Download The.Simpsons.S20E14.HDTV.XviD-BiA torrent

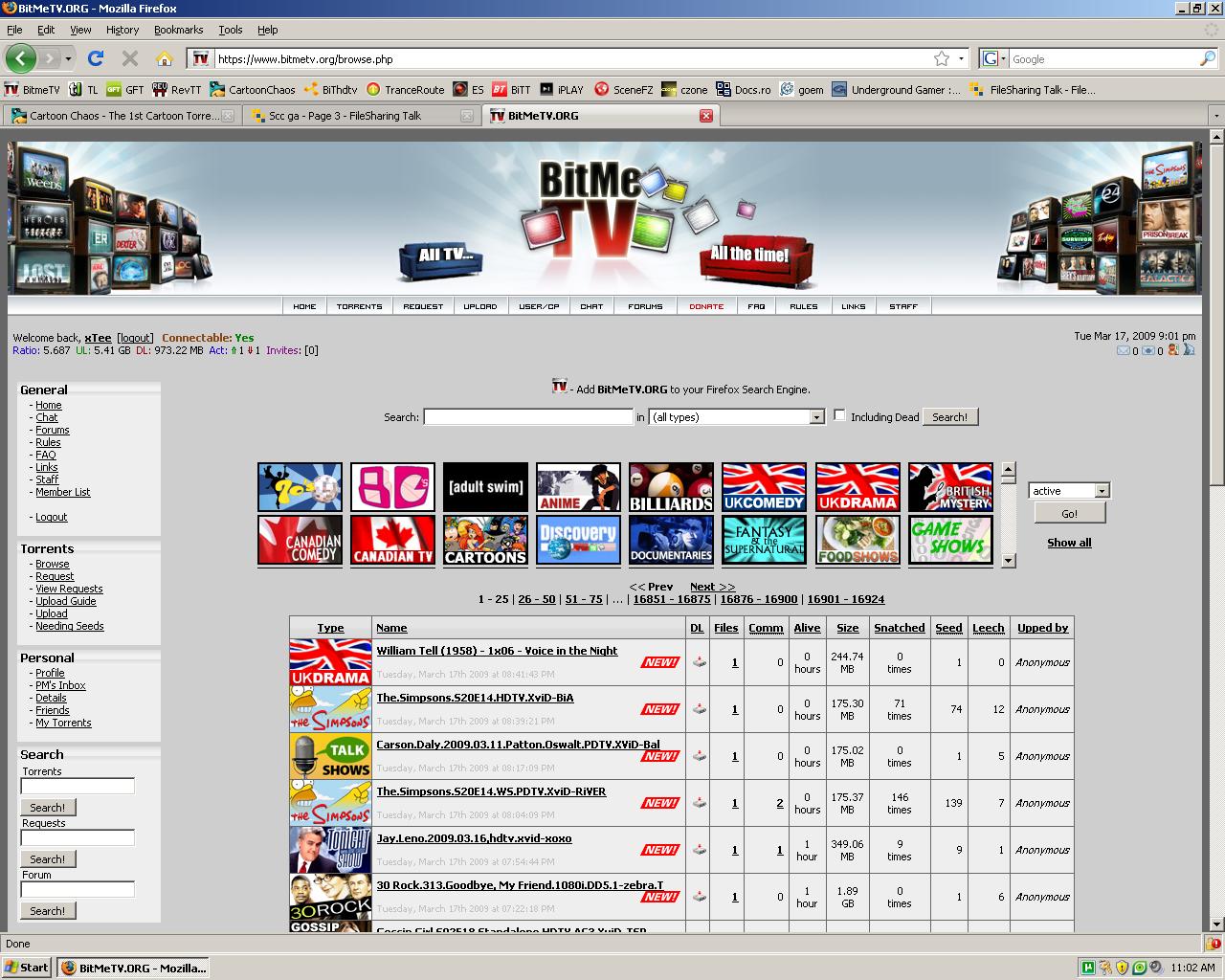pyautogui.click(x=700, y=709)
